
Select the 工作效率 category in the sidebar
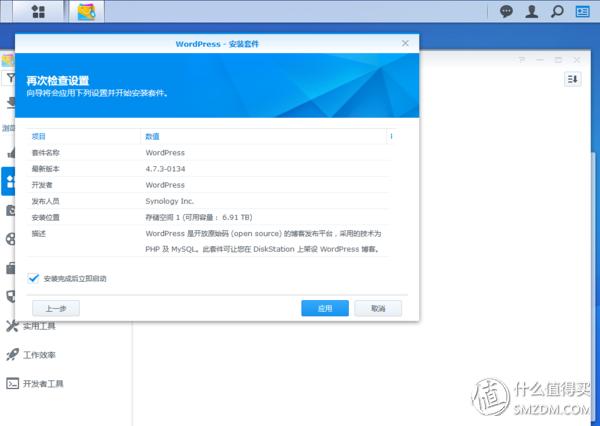pos(39,355)
